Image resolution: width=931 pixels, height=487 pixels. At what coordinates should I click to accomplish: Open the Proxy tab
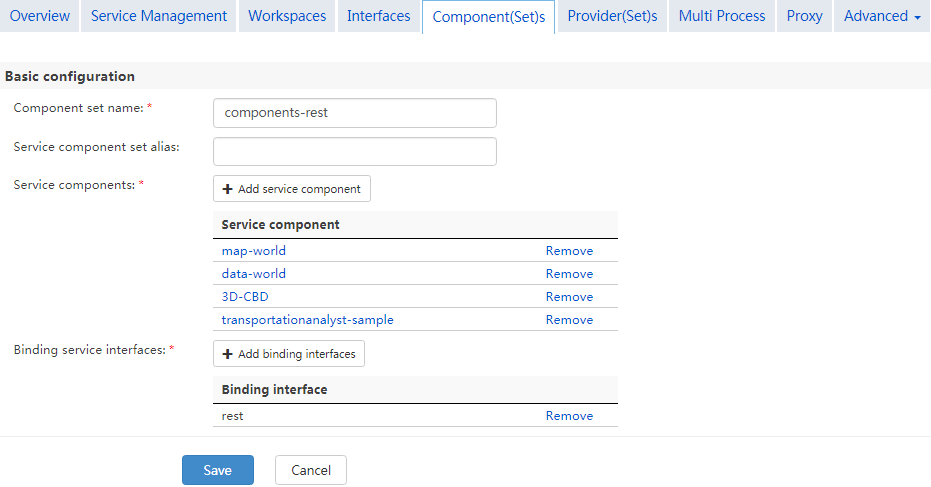[805, 16]
